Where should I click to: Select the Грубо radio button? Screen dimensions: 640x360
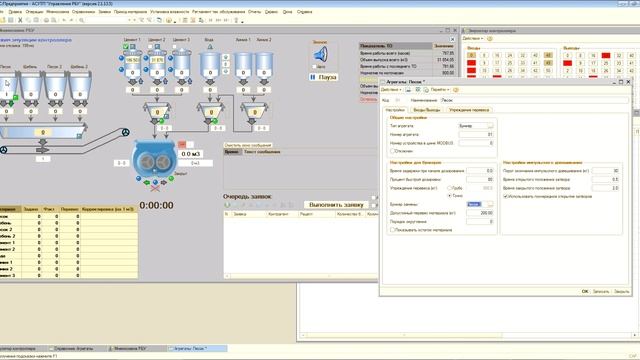tap(449, 188)
